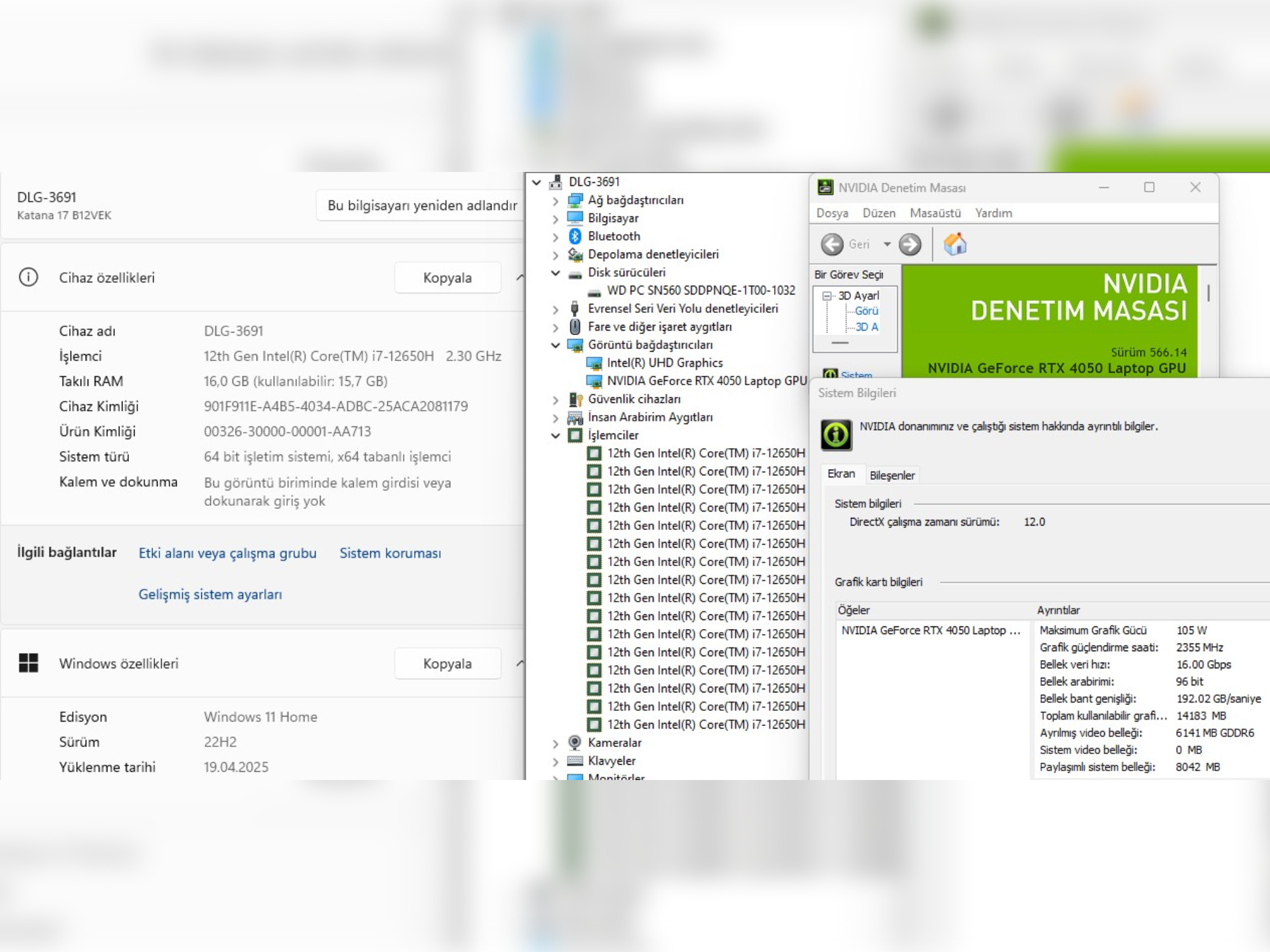Click Kopyala next to Windows özellikleri
This screenshot has width=1270, height=952.
(448, 663)
